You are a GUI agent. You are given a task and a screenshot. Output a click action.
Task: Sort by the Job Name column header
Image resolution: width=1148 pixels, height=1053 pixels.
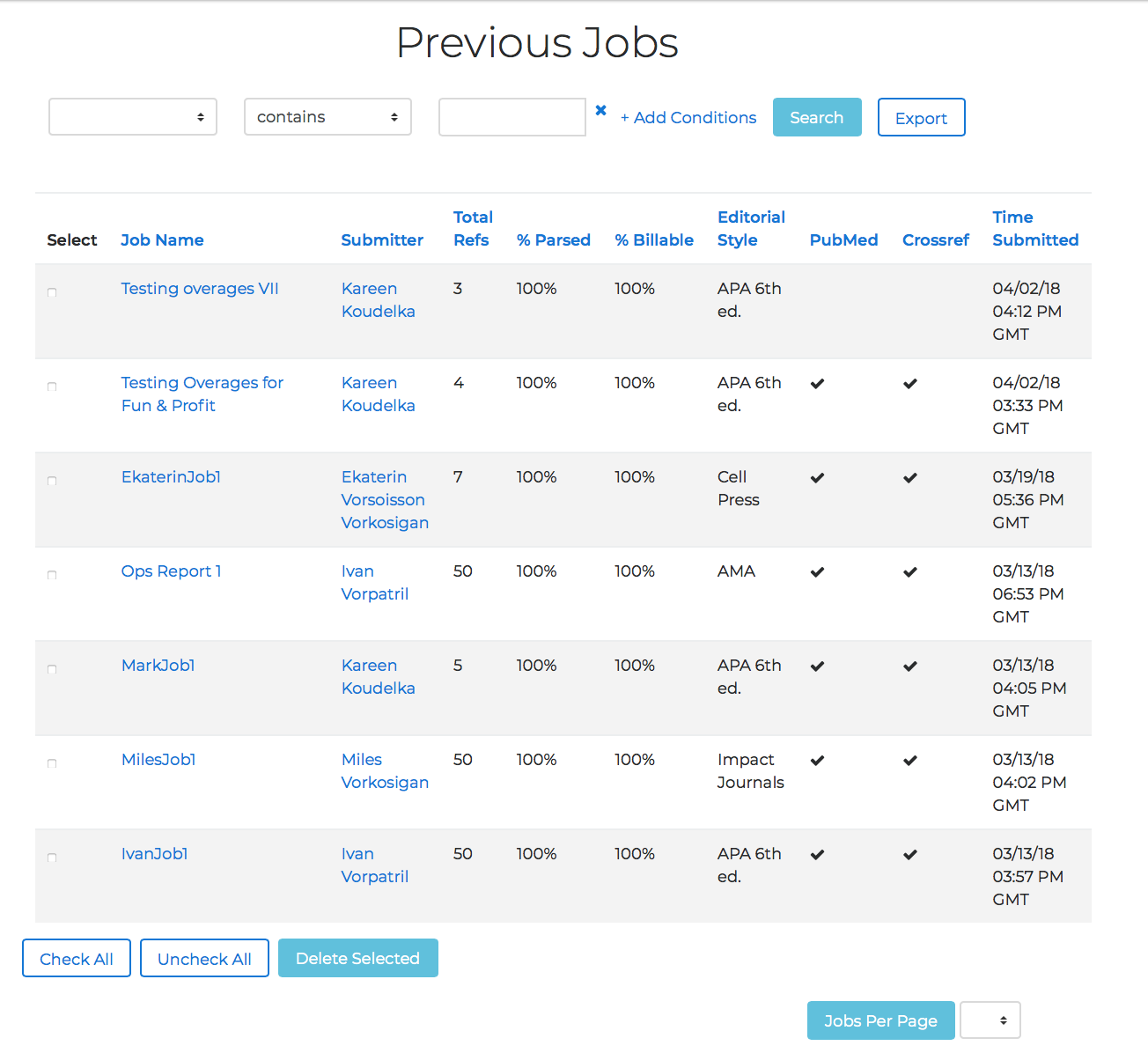(162, 240)
